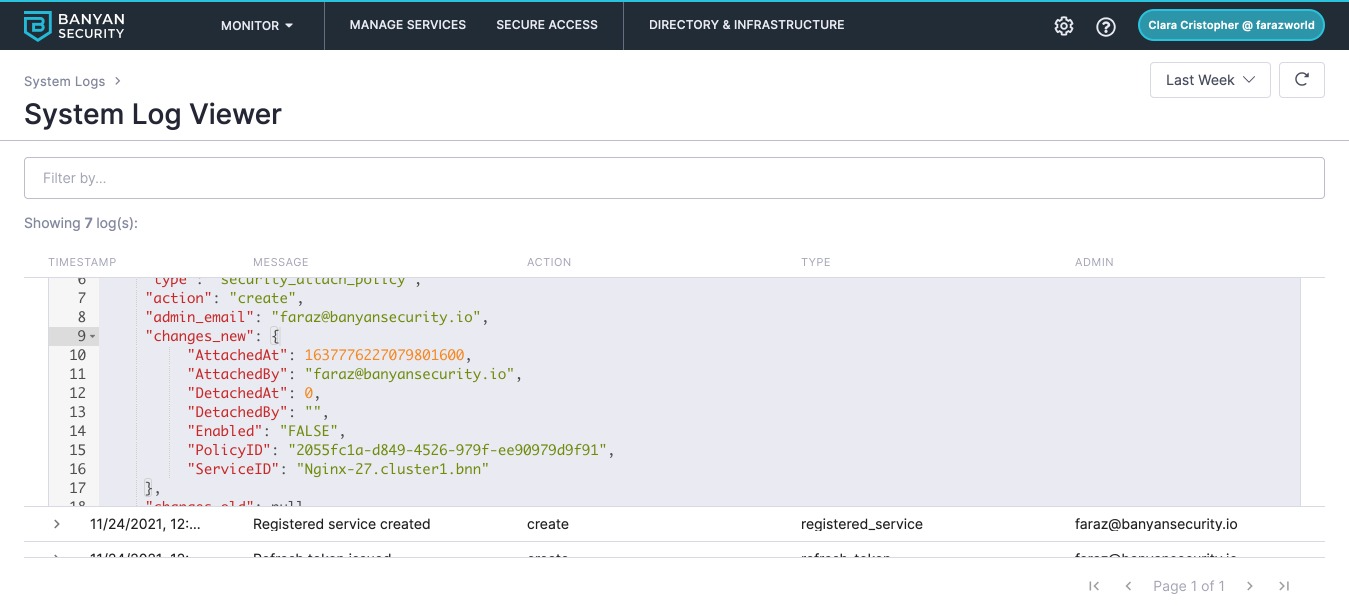
Task: Collapse the changes_new block at line 9
Action: [93, 336]
